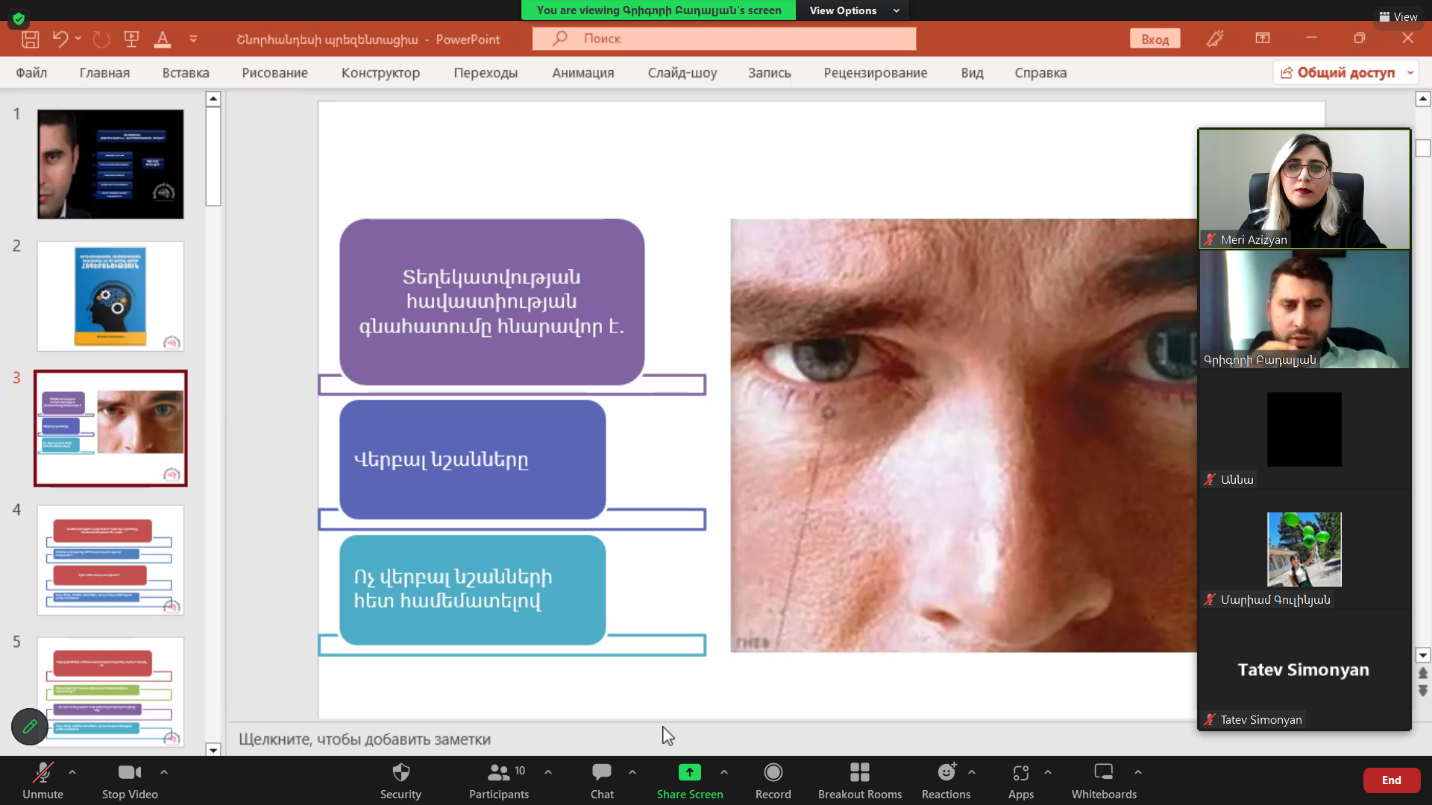Click the green annotation pencil button
Viewport: 1432px width, 805px height.
[30, 726]
